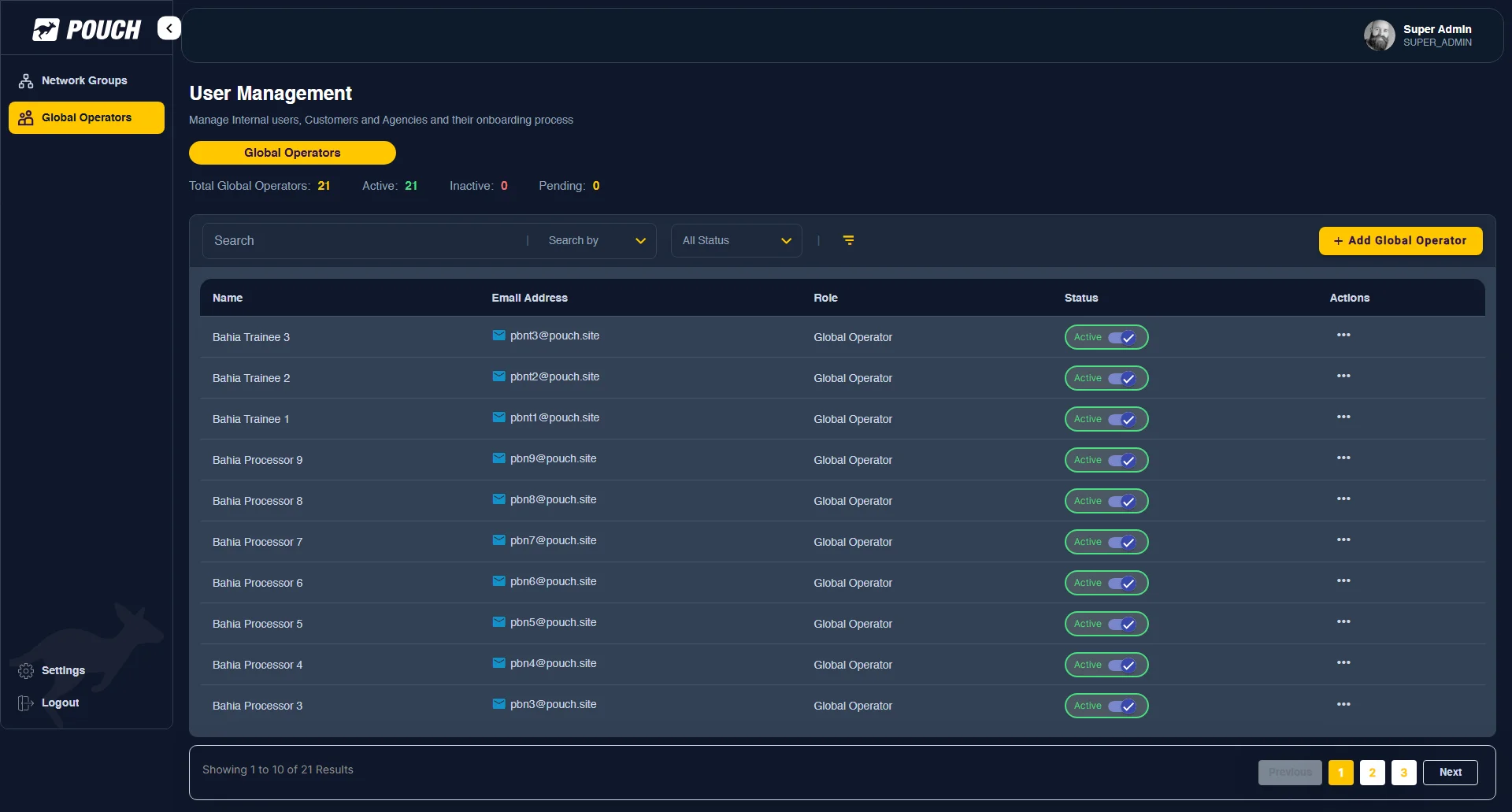Click the Pouch logo
Image resolution: width=1512 pixels, height=812 pixels.
click(87, 30)
